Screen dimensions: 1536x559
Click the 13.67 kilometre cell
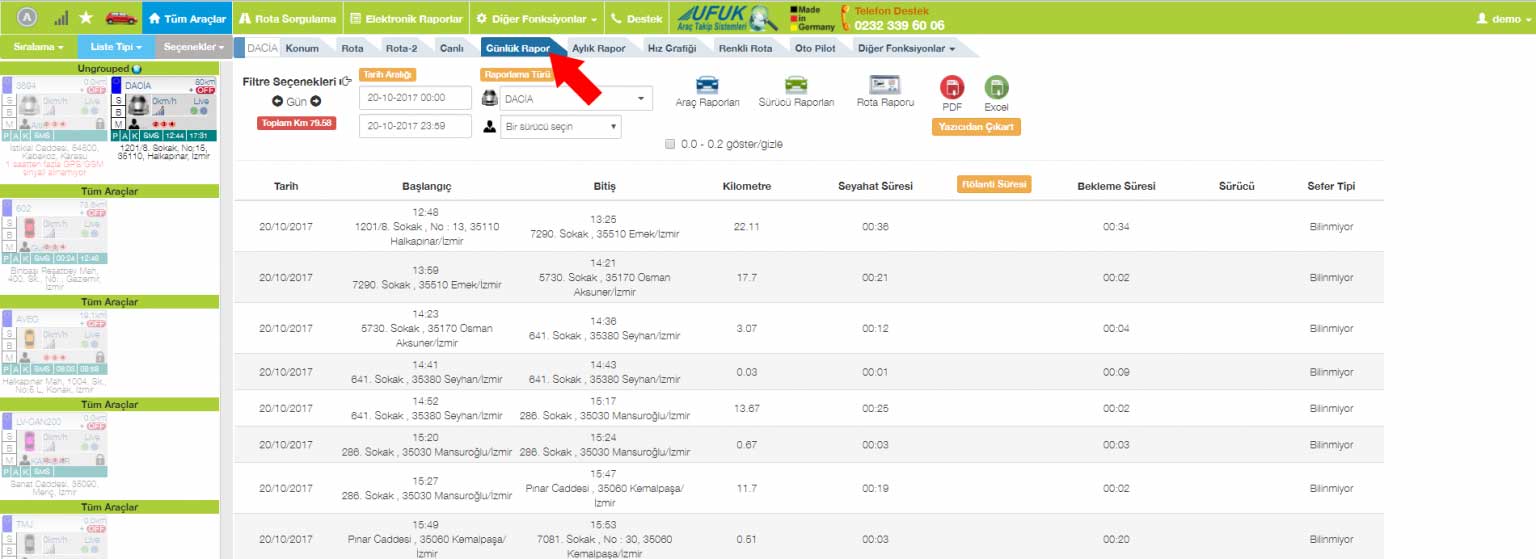pos(746,408)
